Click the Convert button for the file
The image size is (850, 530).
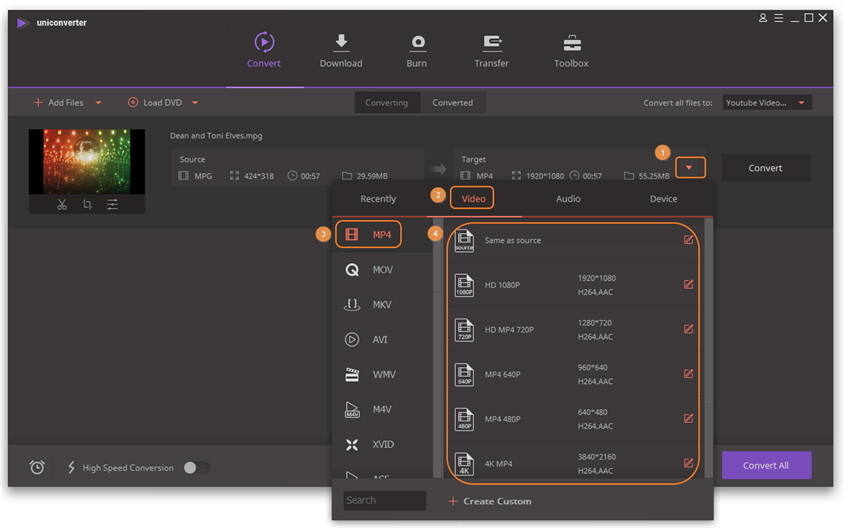pyautogui.click(x=765, y=168)
